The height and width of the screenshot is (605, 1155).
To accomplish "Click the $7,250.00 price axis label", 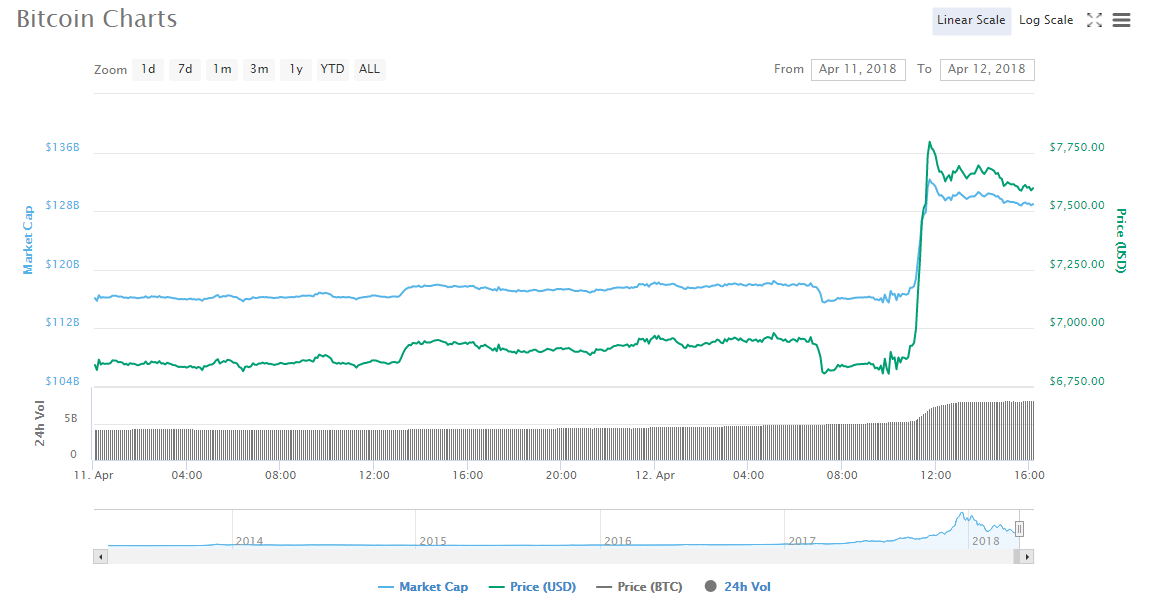I will pos(1077,265).
